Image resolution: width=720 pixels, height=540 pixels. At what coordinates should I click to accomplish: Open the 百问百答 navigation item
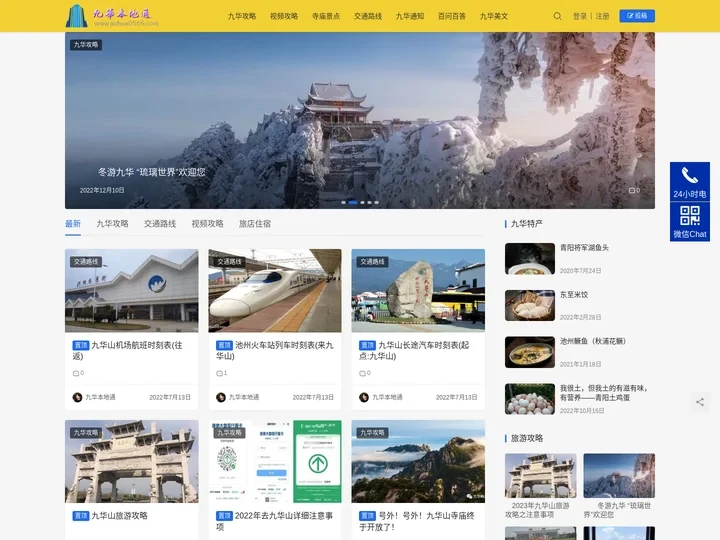pos(452,16)
